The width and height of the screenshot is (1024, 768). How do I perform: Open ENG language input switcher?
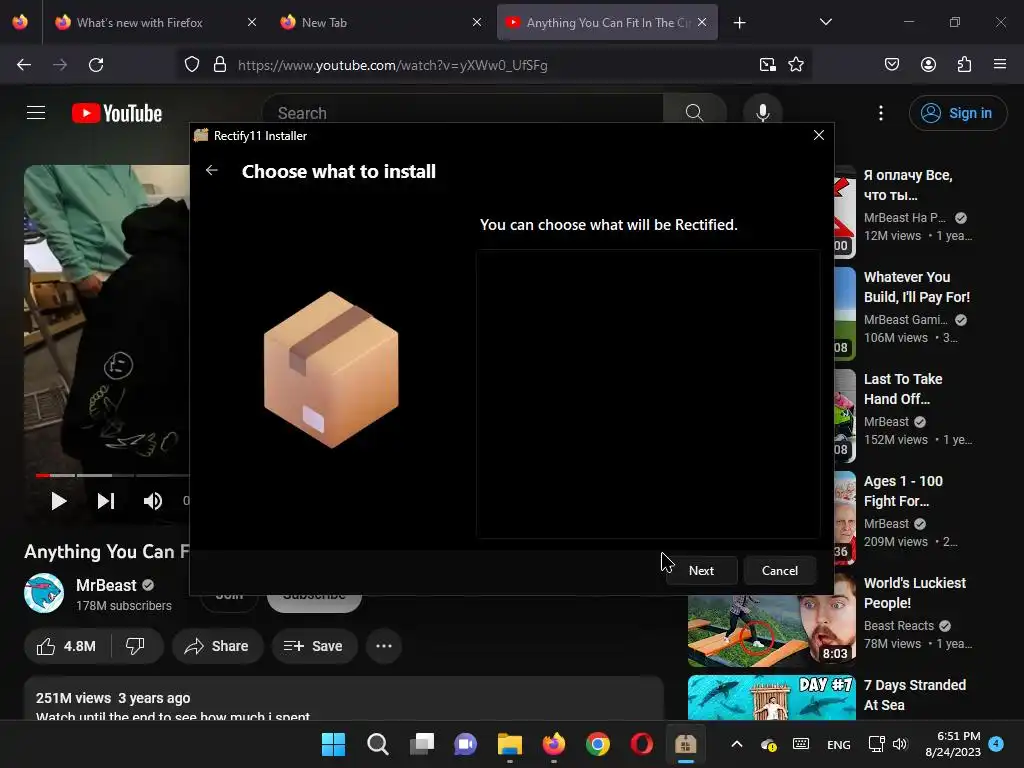(x=839, y=744)
